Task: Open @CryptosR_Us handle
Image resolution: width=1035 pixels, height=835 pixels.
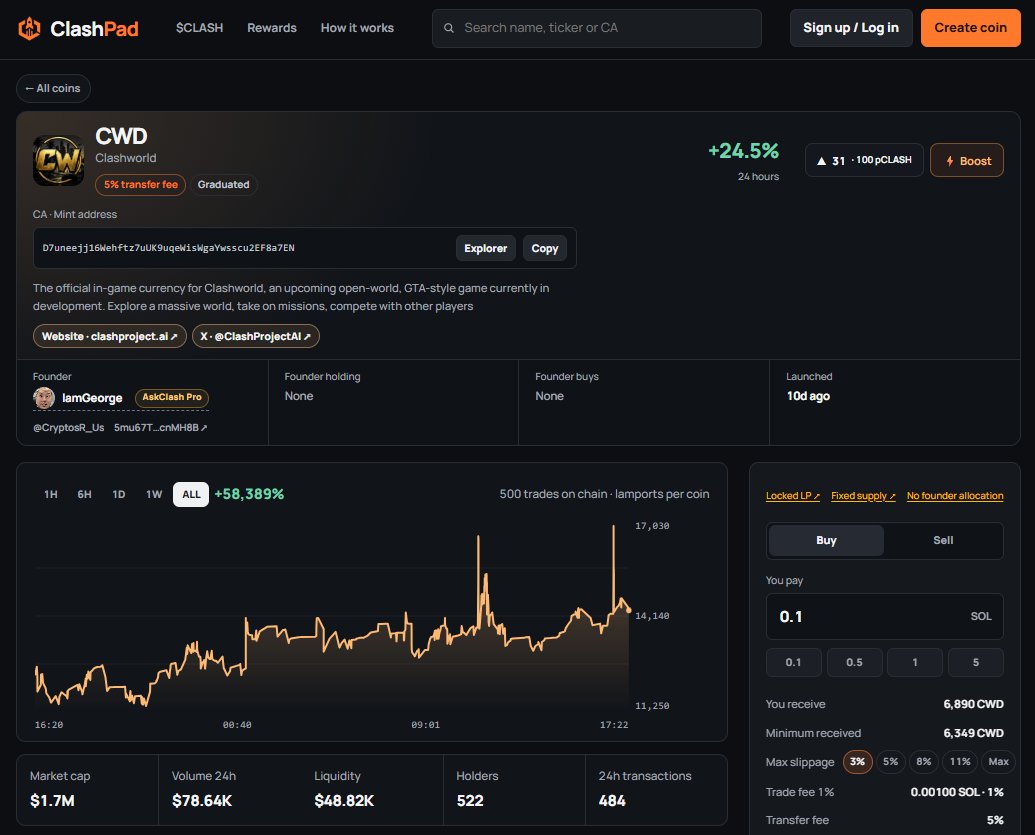Action: (69, 428)
